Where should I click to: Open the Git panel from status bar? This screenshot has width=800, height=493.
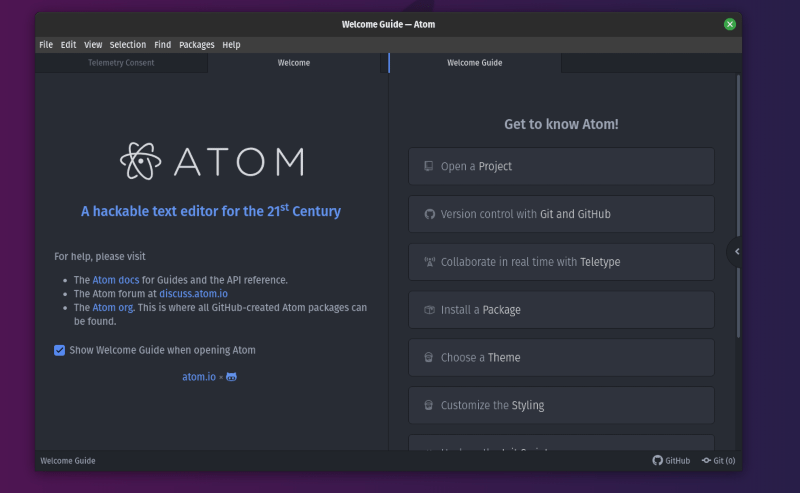(718, 461)
